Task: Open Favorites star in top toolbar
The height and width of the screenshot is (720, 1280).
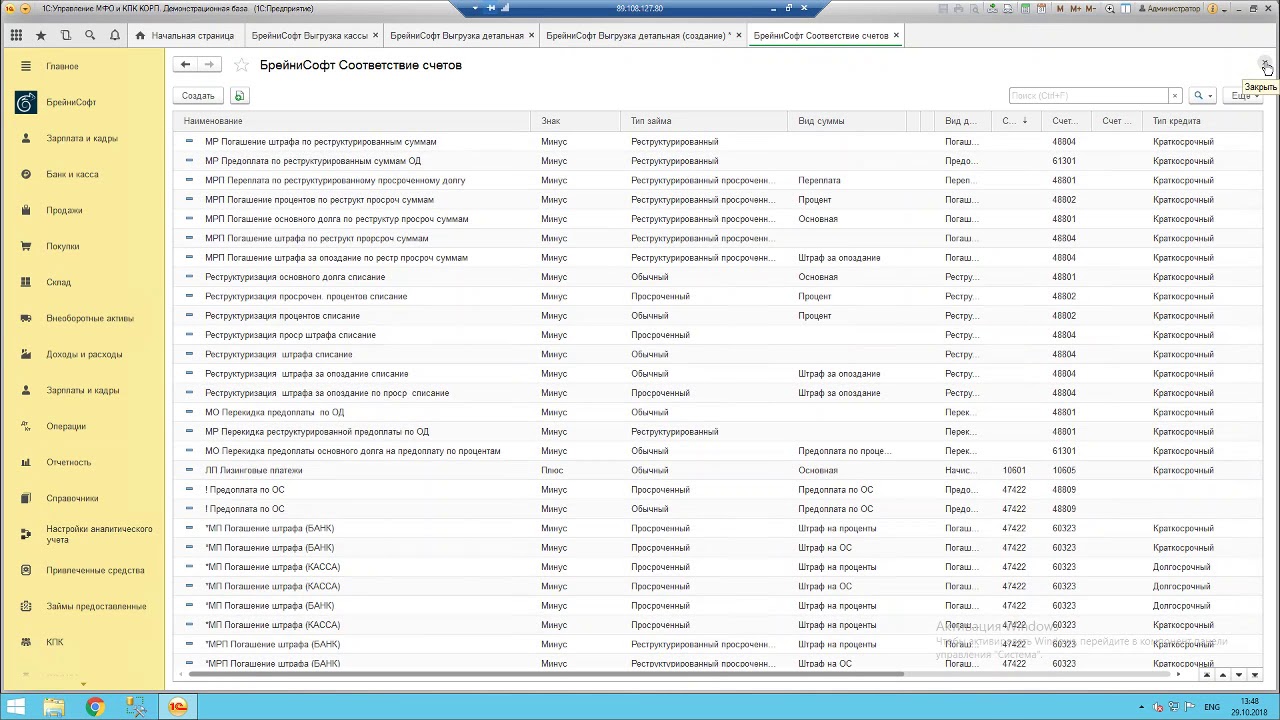Action: click(41, 35)
